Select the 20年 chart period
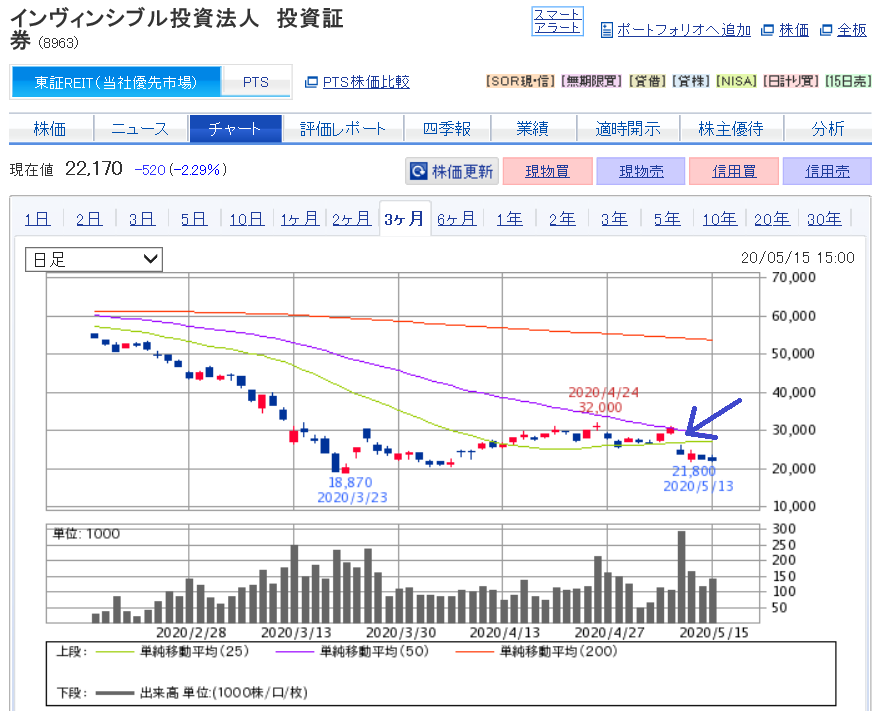Viewport: 882px width, 711px height. (x=772, y=219)
